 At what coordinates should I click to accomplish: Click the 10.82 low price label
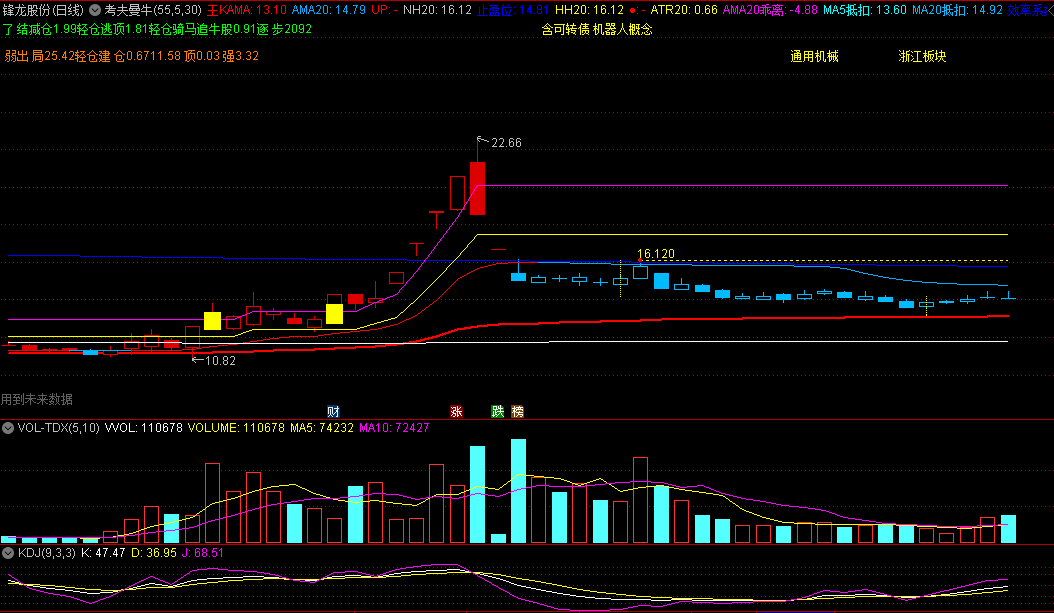(x=220, y=361)
